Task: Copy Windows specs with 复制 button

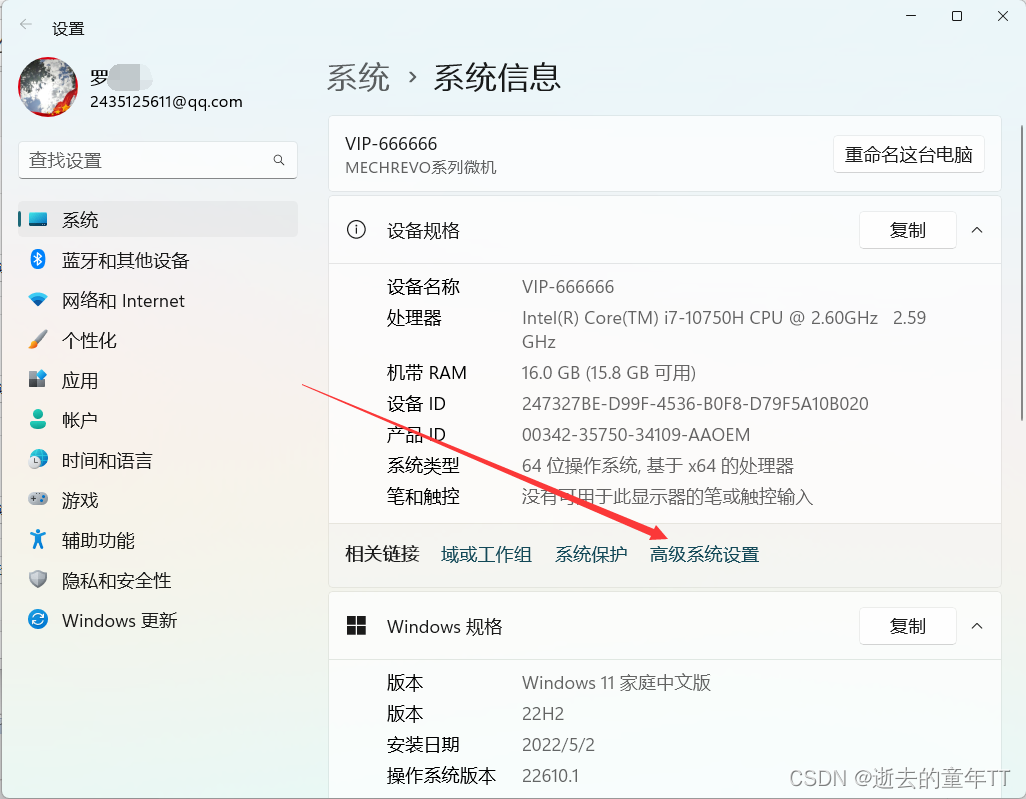Action: pos(908,626)
